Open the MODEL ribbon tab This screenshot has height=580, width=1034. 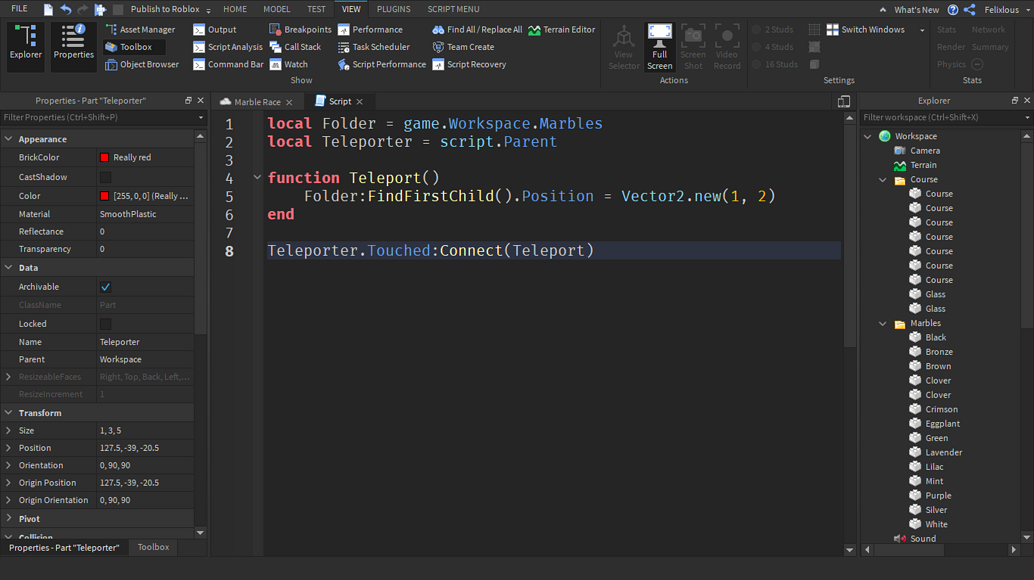(276, 8)
